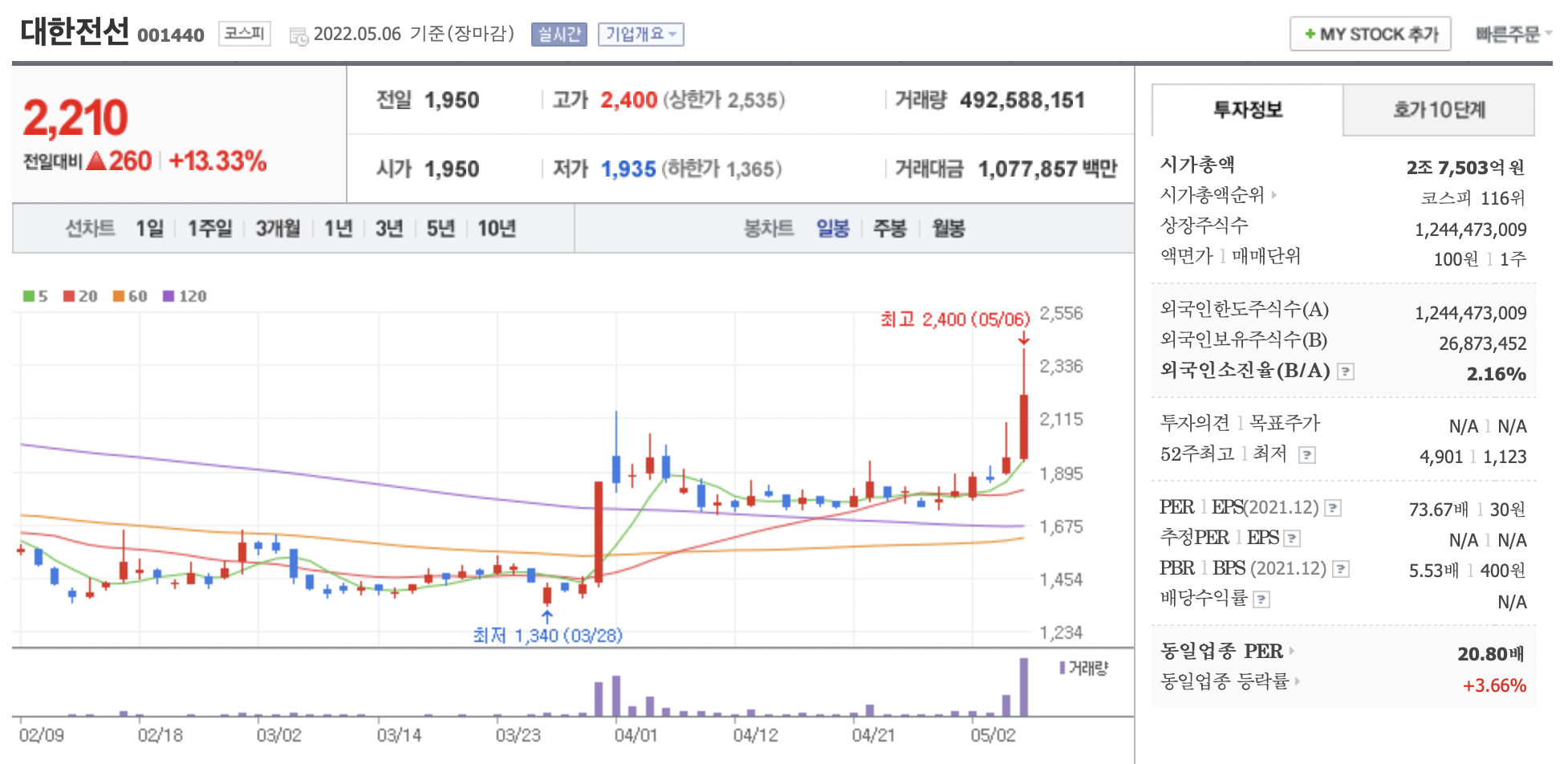Select the 5년 line chart period
1568x764 pixels.
click(441, 229)
